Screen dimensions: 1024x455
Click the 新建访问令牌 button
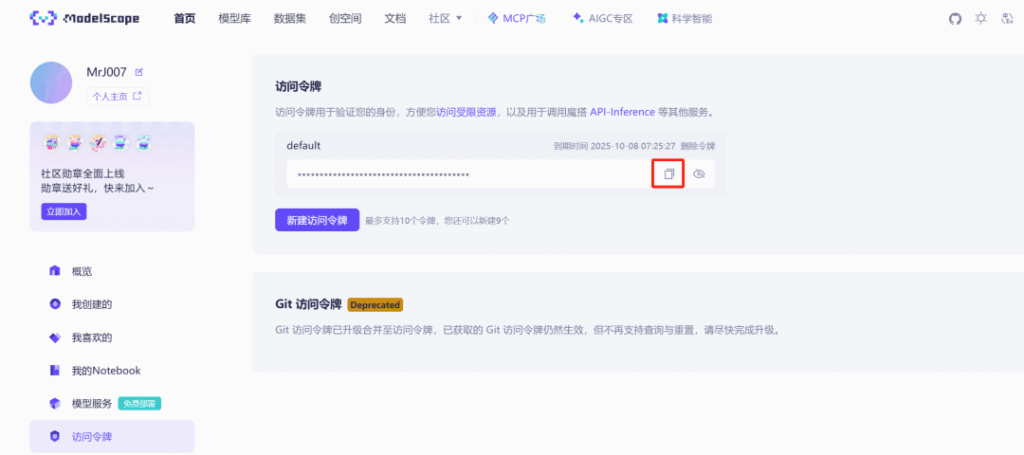[x=316, y=220]
